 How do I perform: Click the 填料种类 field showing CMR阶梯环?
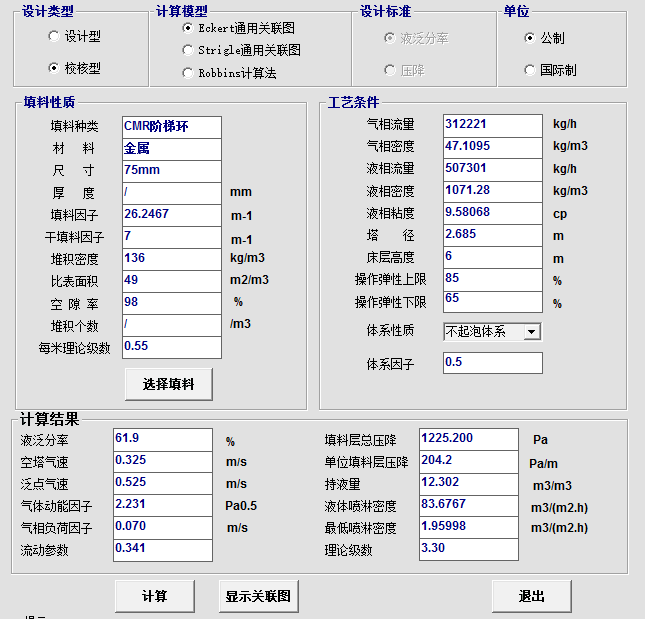click(x=172, y=127)
